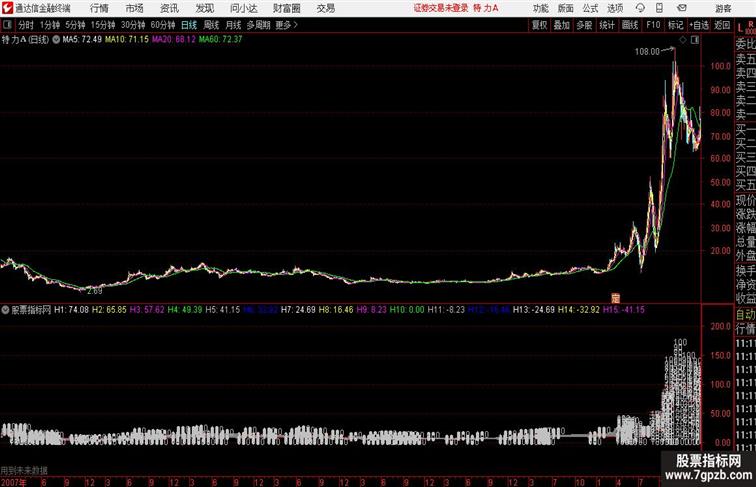Open the 市场 menu

coord(135,8)
